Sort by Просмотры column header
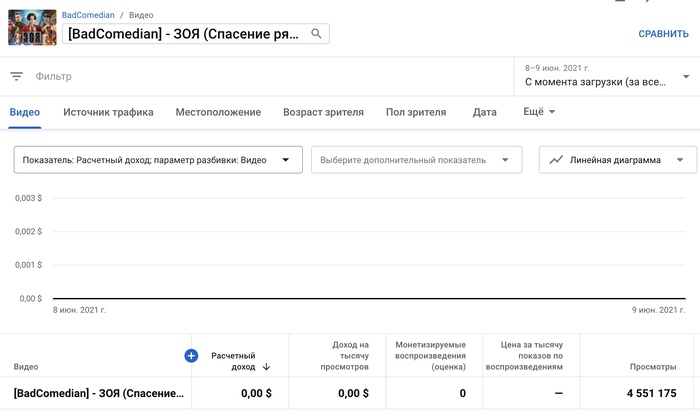700x417 pixels. (x=652, y=367)
